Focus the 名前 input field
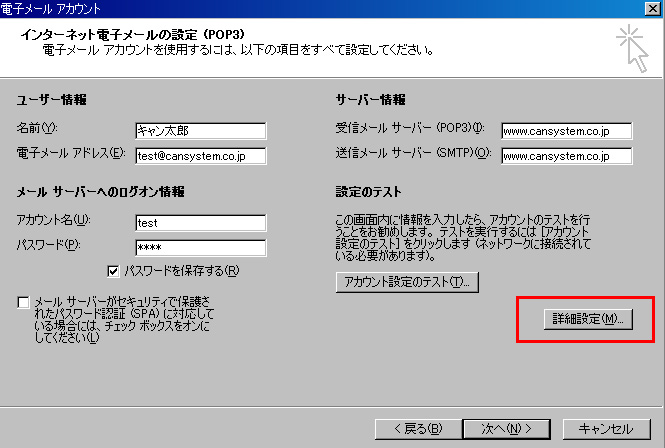The height and width of the screenshot is (448, 665). coord(201,131)
